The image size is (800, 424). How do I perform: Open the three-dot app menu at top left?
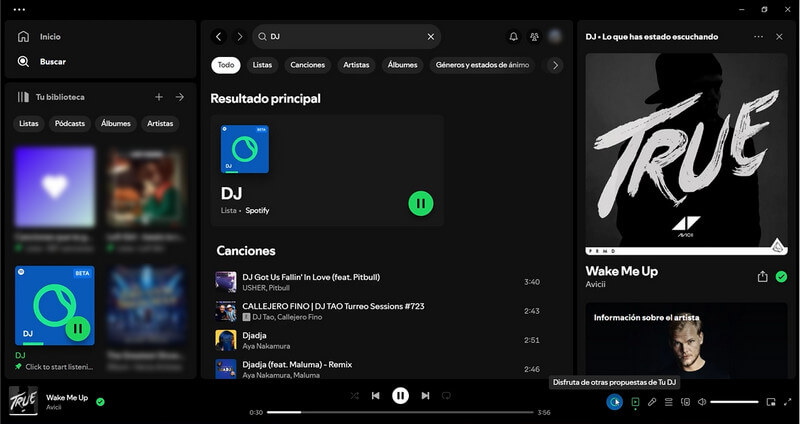click(x=19, y=9)
